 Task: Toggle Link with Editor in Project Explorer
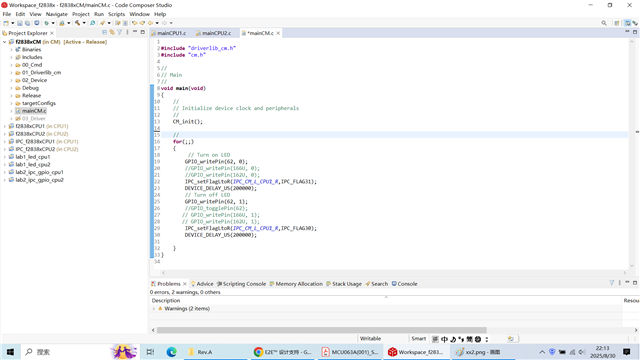click(x=112, y=32)
